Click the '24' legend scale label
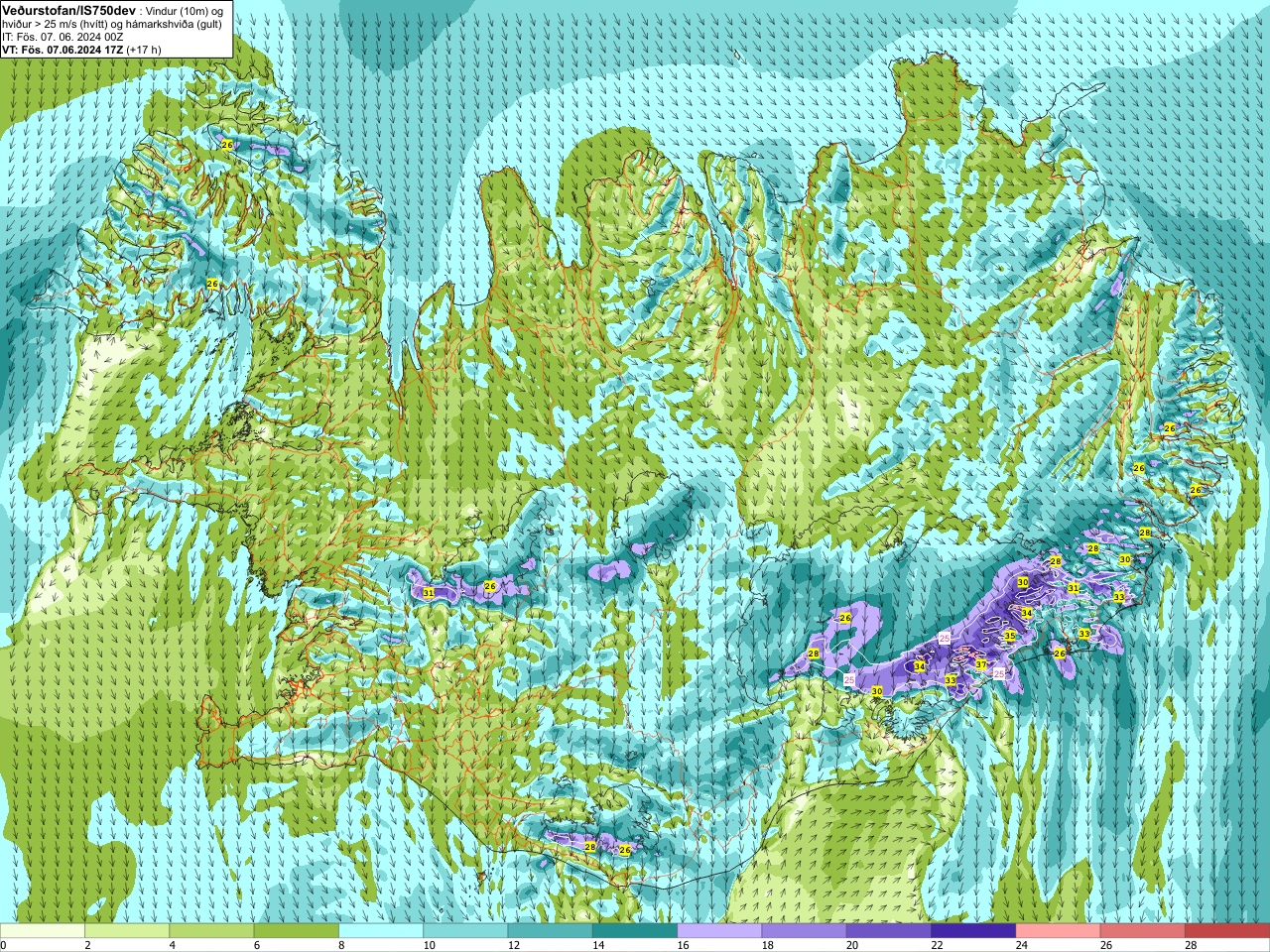This screenshot has width=1270, height=952. [1021, 945]
